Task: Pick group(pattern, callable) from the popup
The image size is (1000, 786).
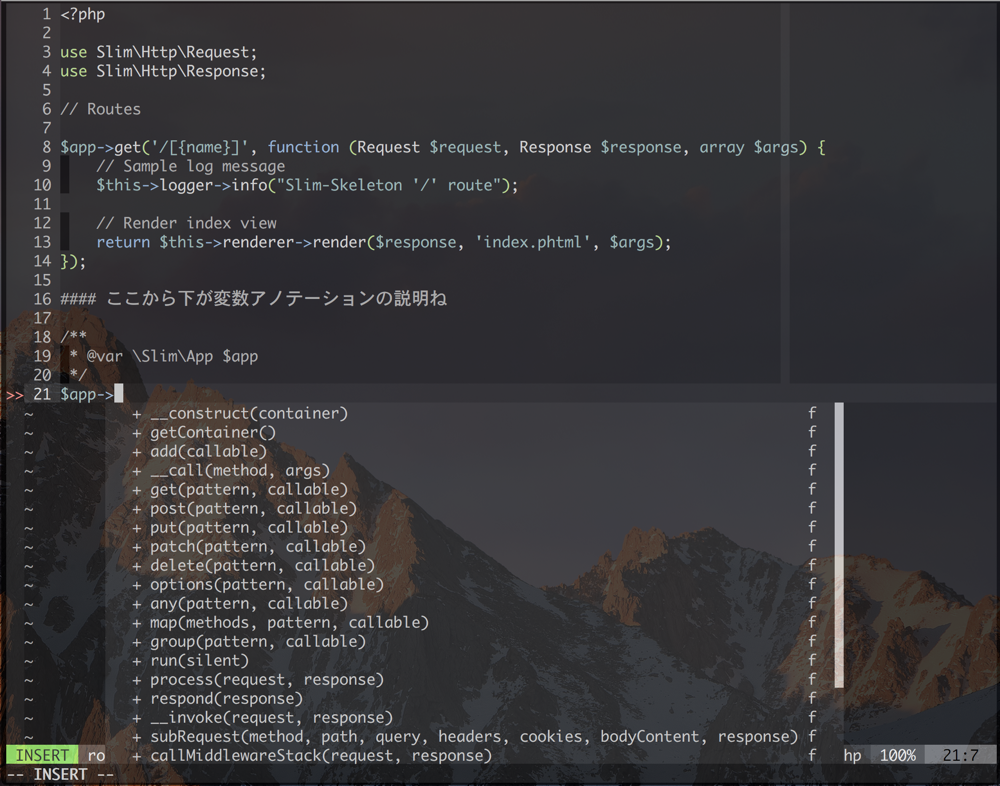Action: pos(258,641)
